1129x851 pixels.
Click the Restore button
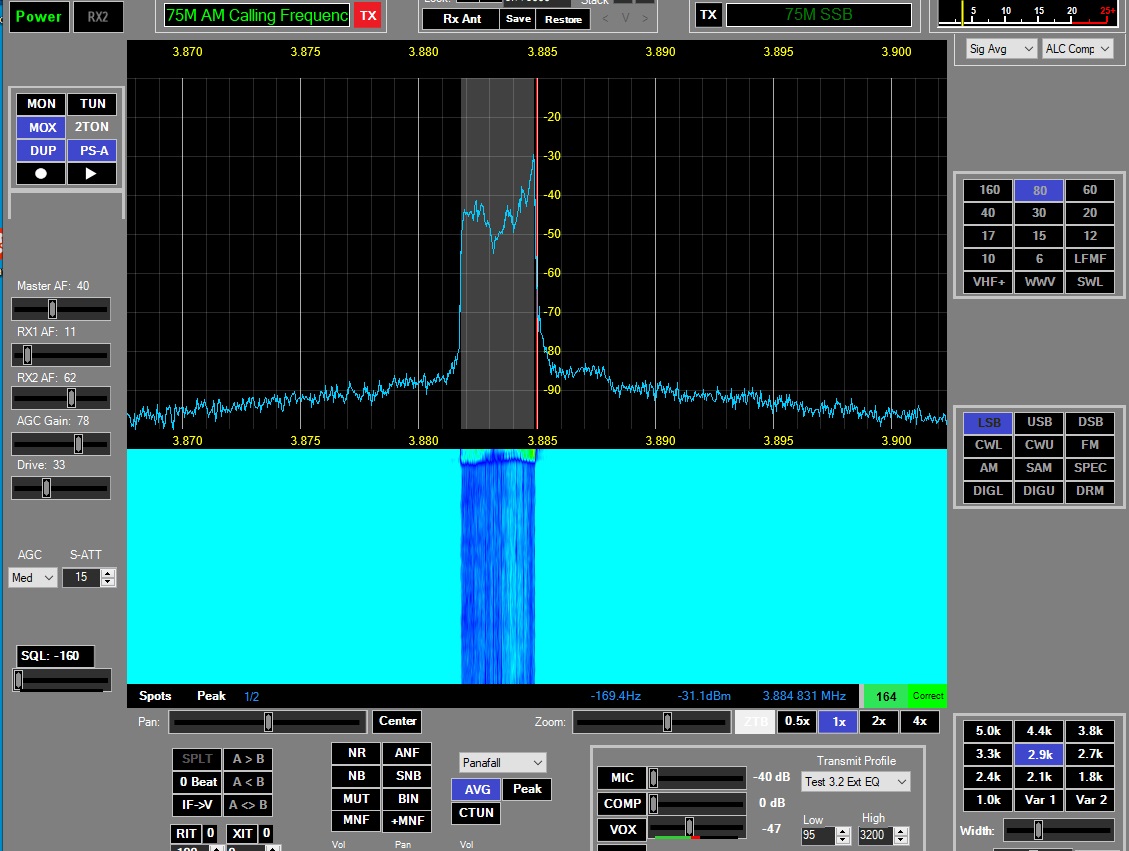click(563, 19)
